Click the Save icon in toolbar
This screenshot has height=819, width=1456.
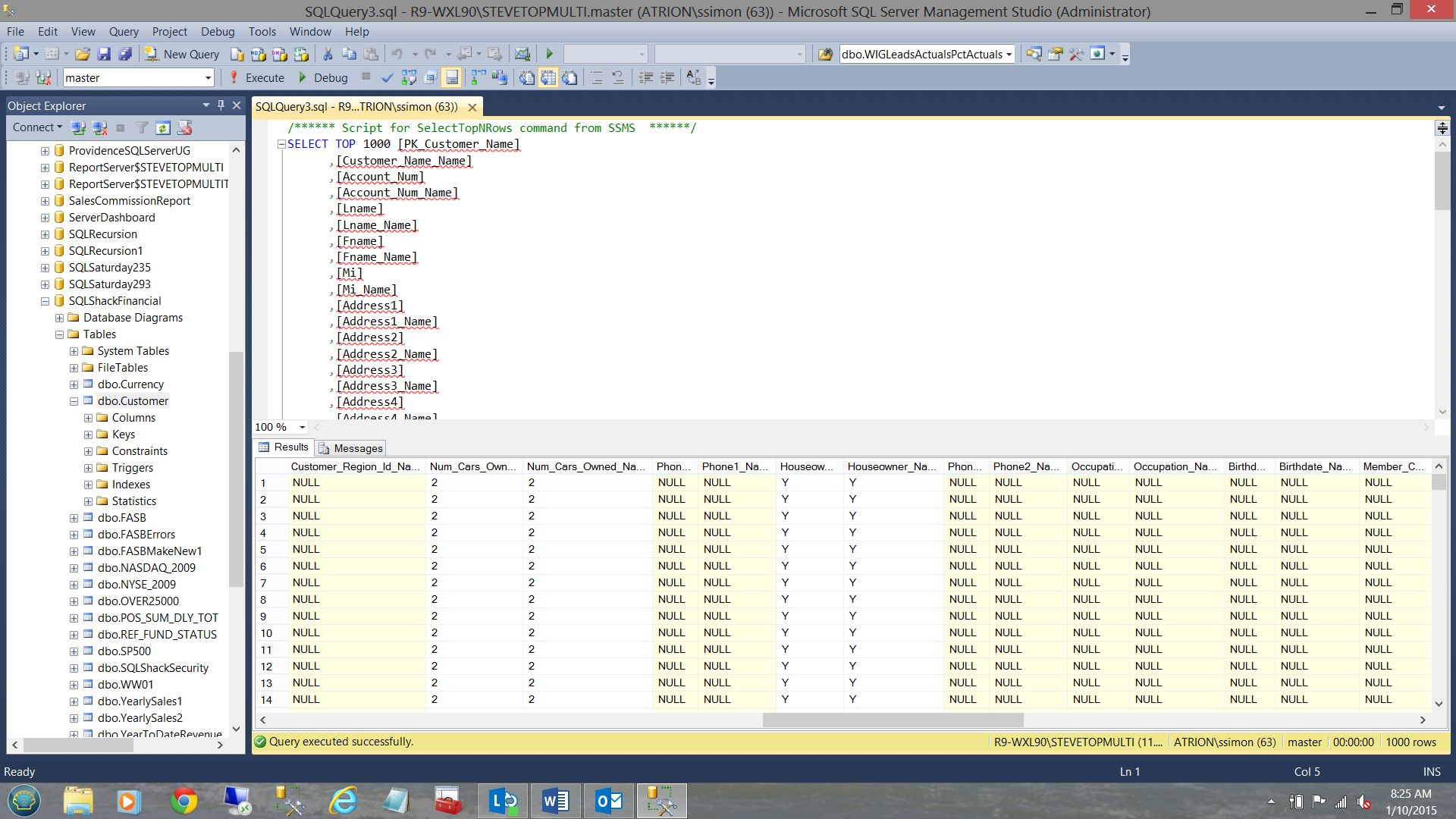104,54
